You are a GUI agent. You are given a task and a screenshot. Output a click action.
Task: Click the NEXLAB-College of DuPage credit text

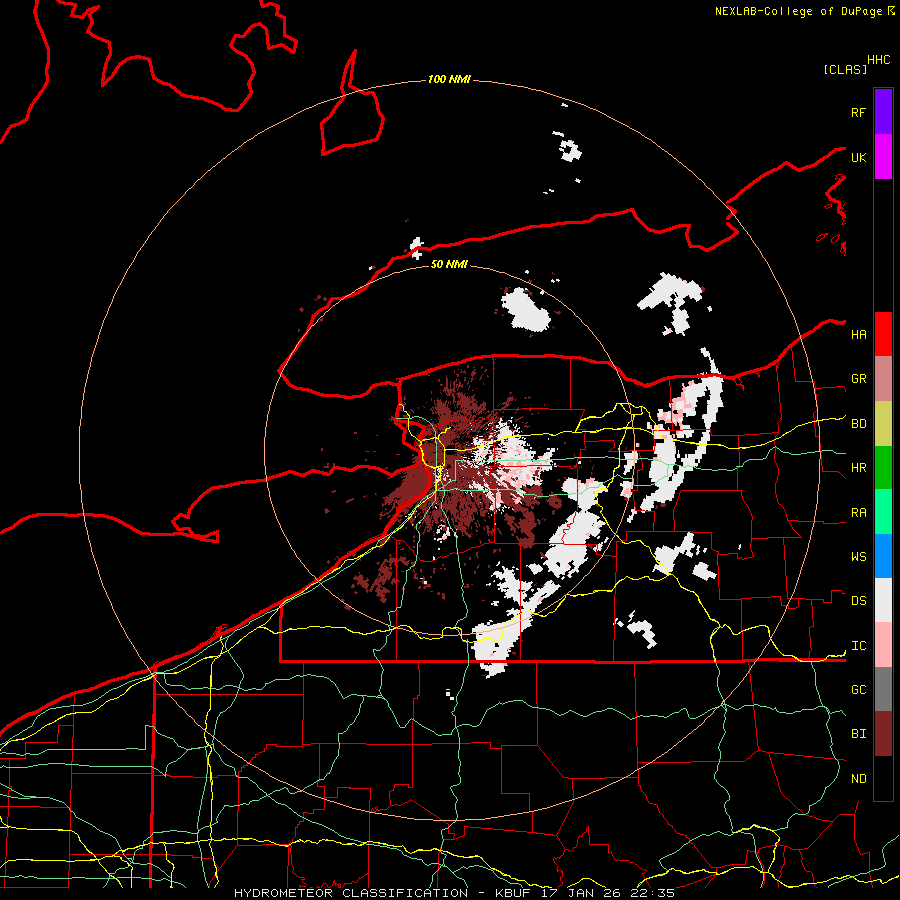pyautogui.click(x=798, y=11)
